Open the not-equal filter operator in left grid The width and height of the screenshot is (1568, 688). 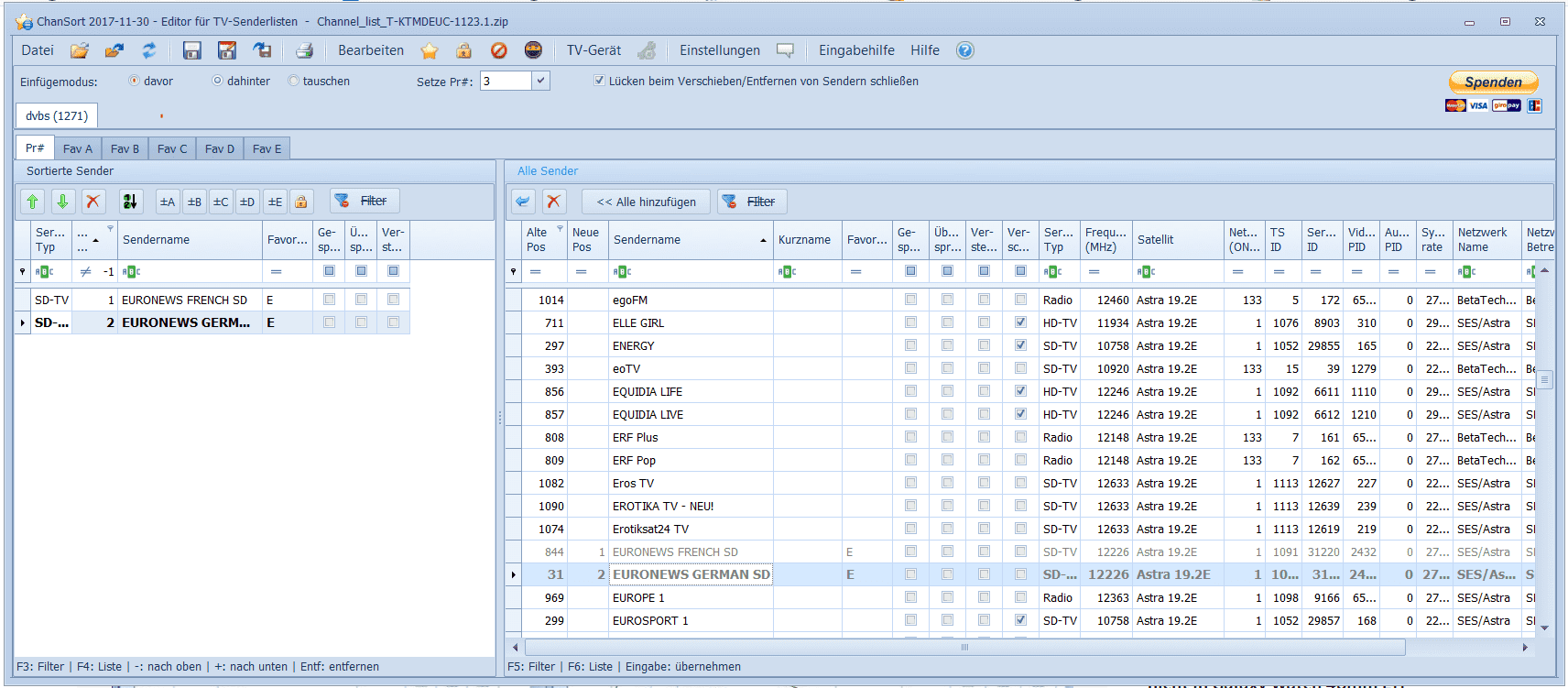[x=85, y=271]
